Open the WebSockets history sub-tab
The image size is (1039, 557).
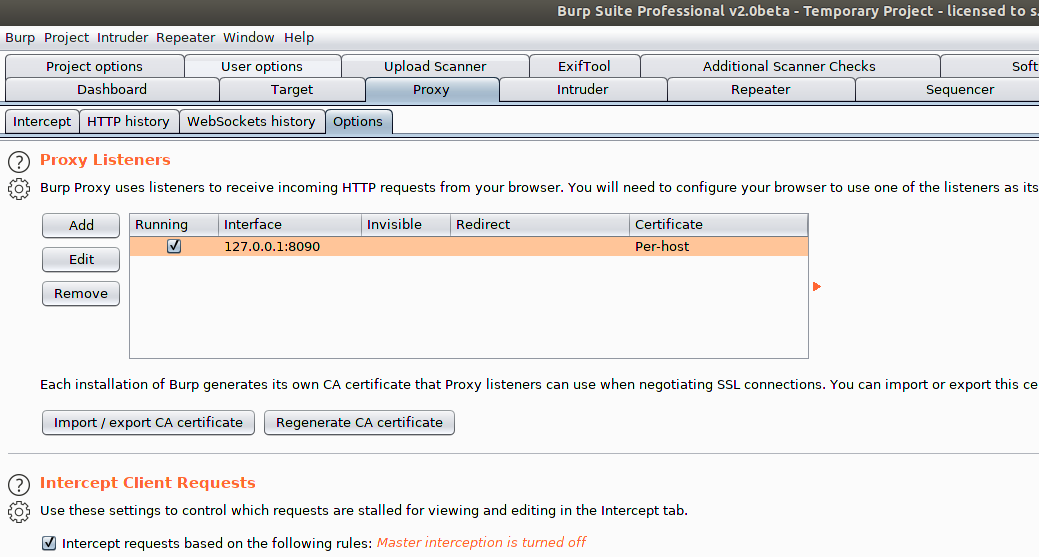251,122
